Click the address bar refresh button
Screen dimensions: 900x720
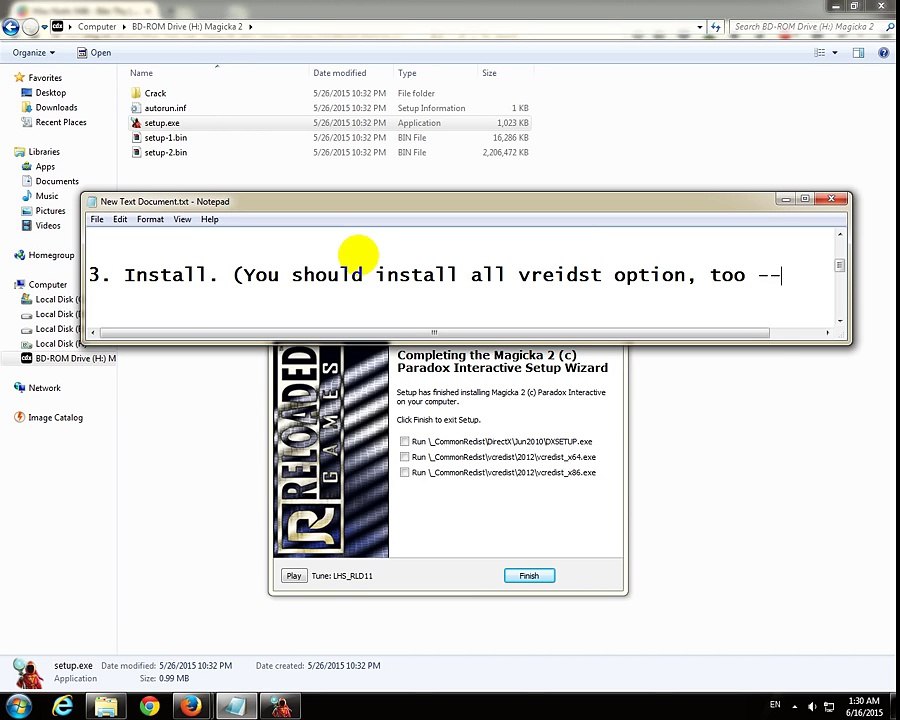pyautogui.click(x=715, y=26)
